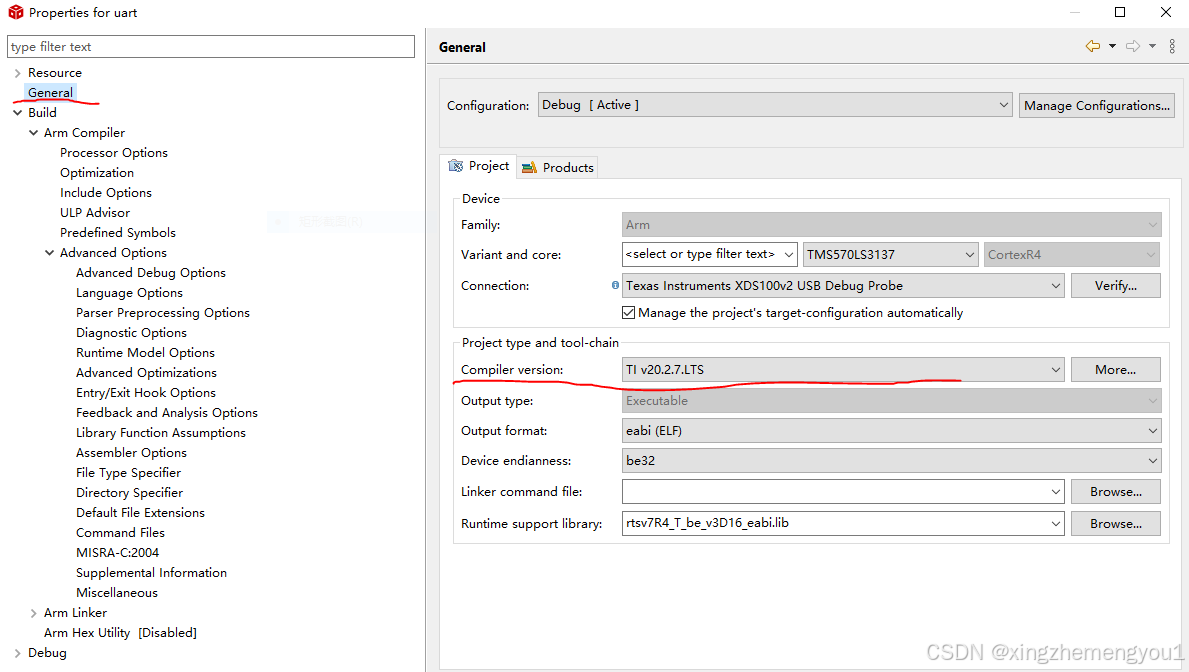Select Advanced Debug Options
The height and width of the screenshot is (672, 1189).
[x=151, y=272]
